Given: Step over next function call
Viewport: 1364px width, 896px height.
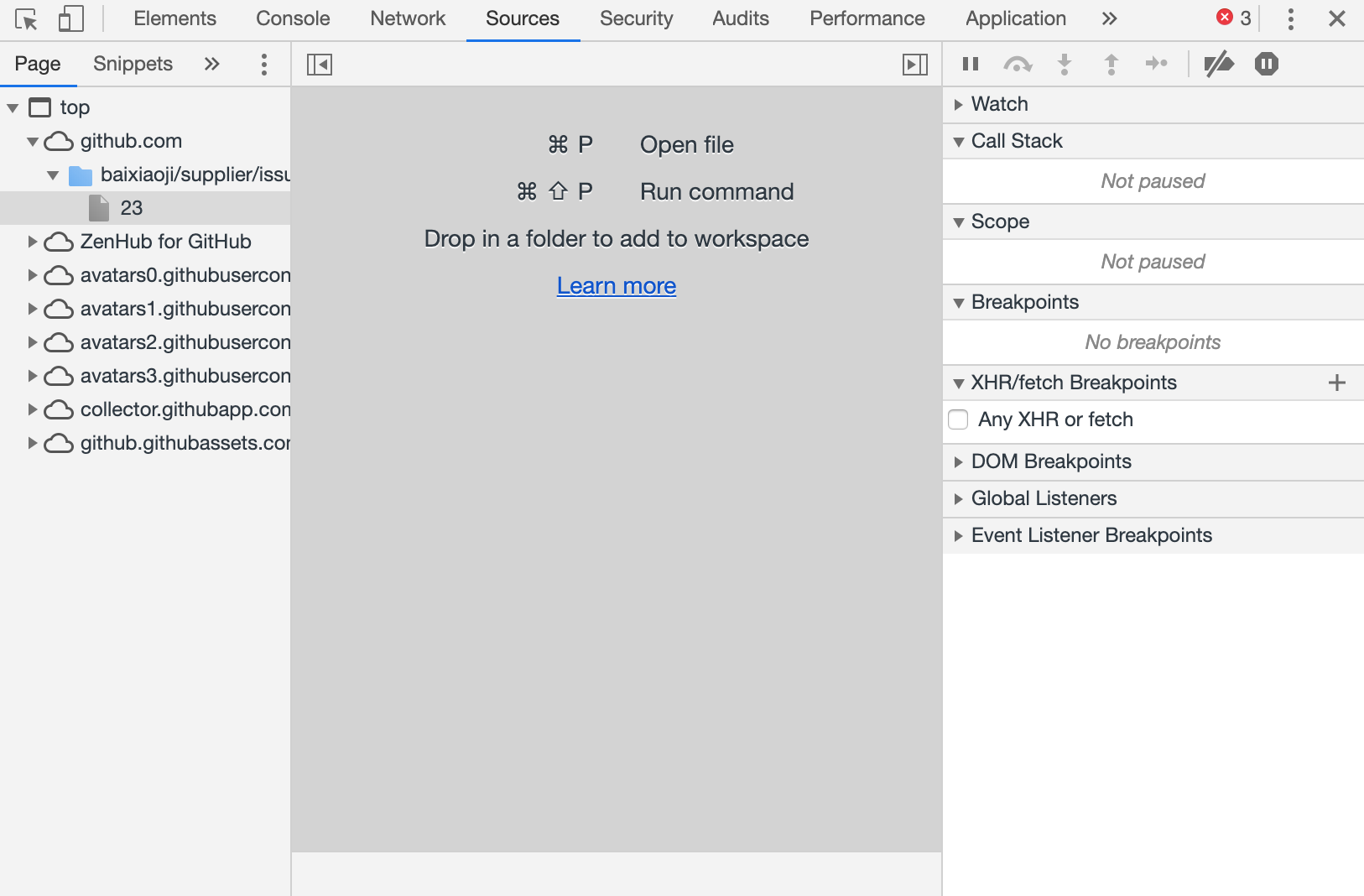Looking at the screenshot, I should (1018, 64).
